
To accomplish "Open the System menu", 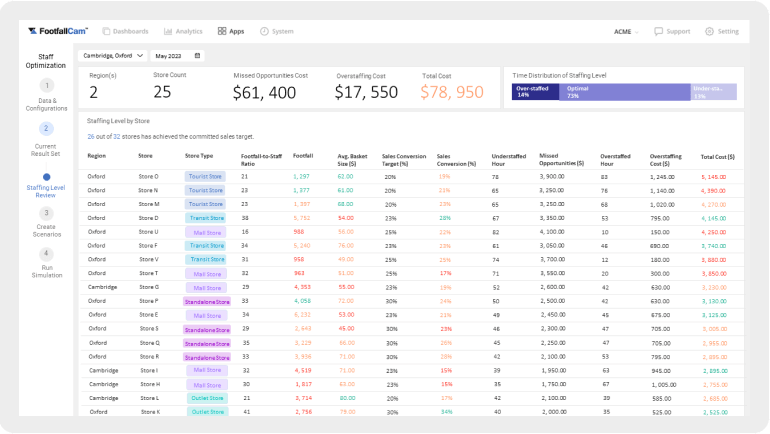I will point(276,31).
